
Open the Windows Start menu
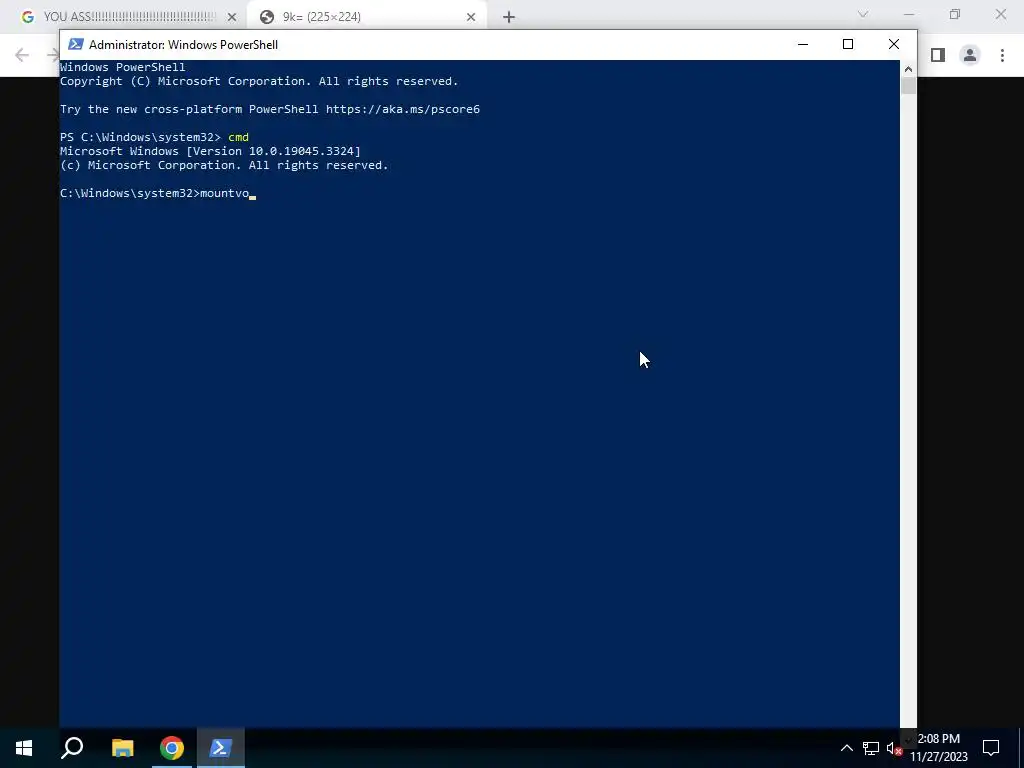24,748
